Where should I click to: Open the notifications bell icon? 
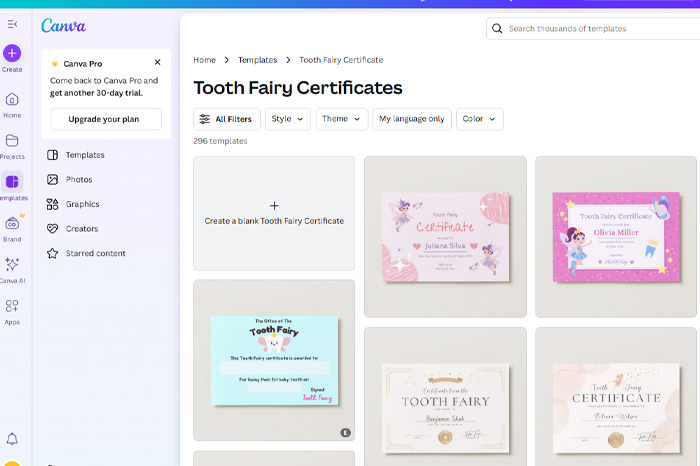[12, 439]
